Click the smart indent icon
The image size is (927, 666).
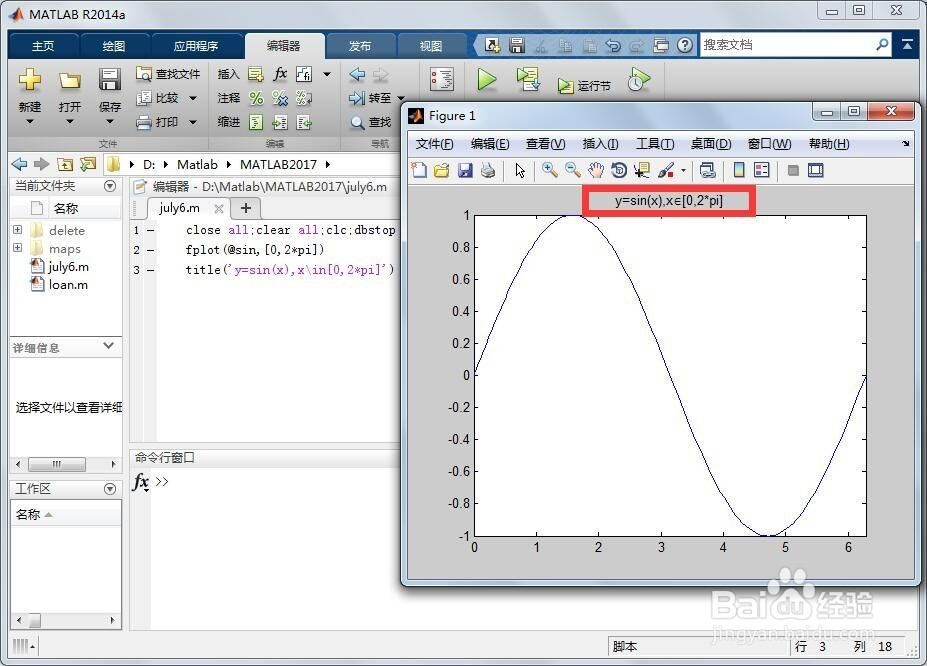point(256,122)
